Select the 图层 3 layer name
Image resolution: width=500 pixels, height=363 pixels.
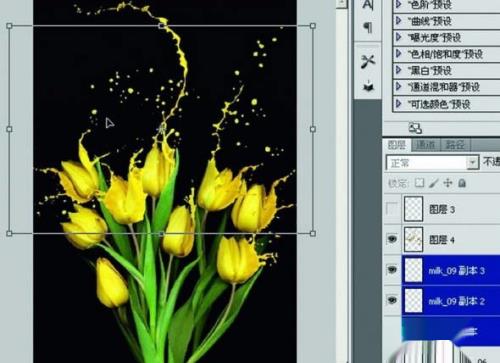click(x=442, y=210)
